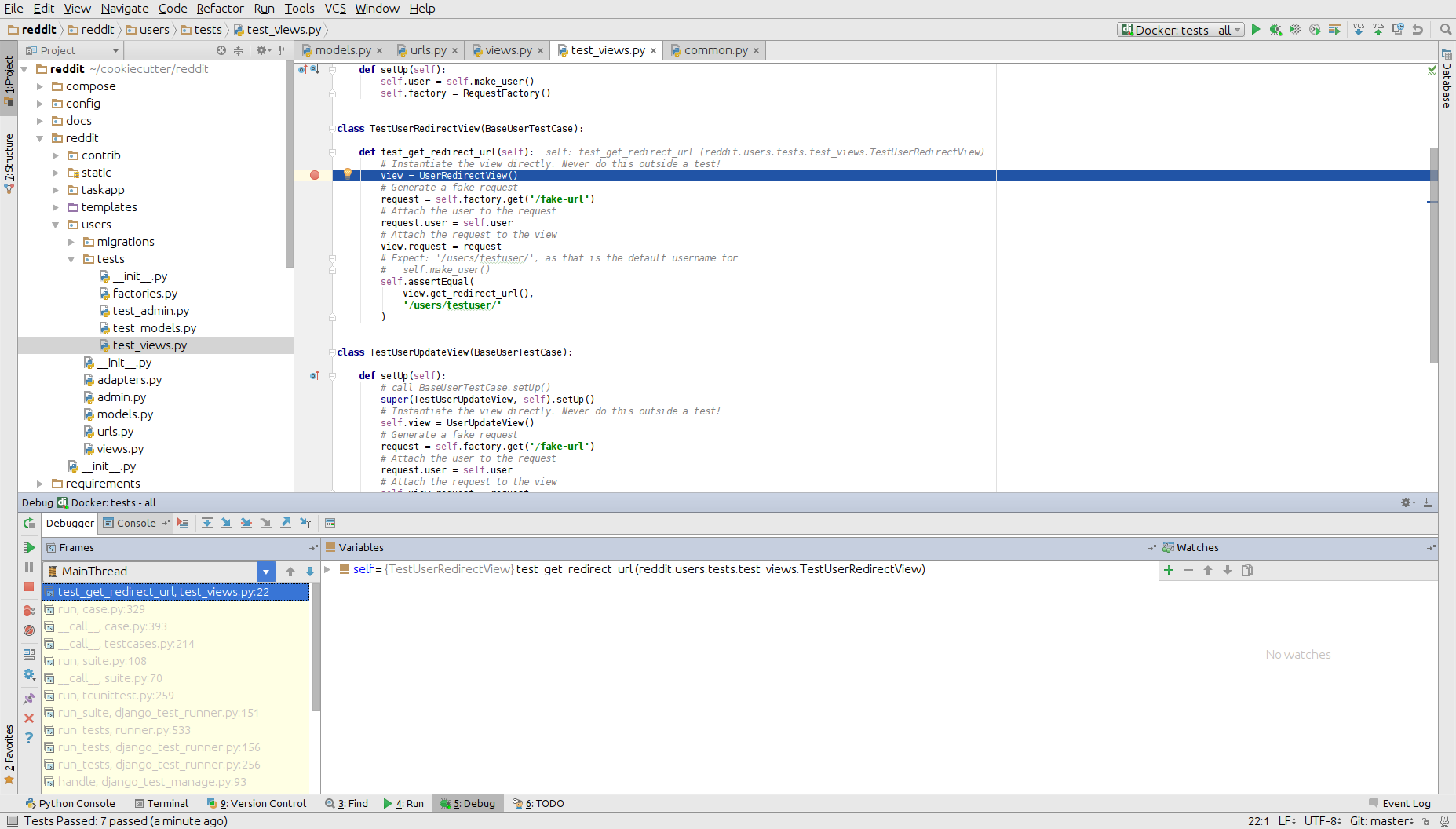Rerun the Docker tests debug session
Image resolution: width=1456 pixels, height=829 pixels.
tap(29, 524)
